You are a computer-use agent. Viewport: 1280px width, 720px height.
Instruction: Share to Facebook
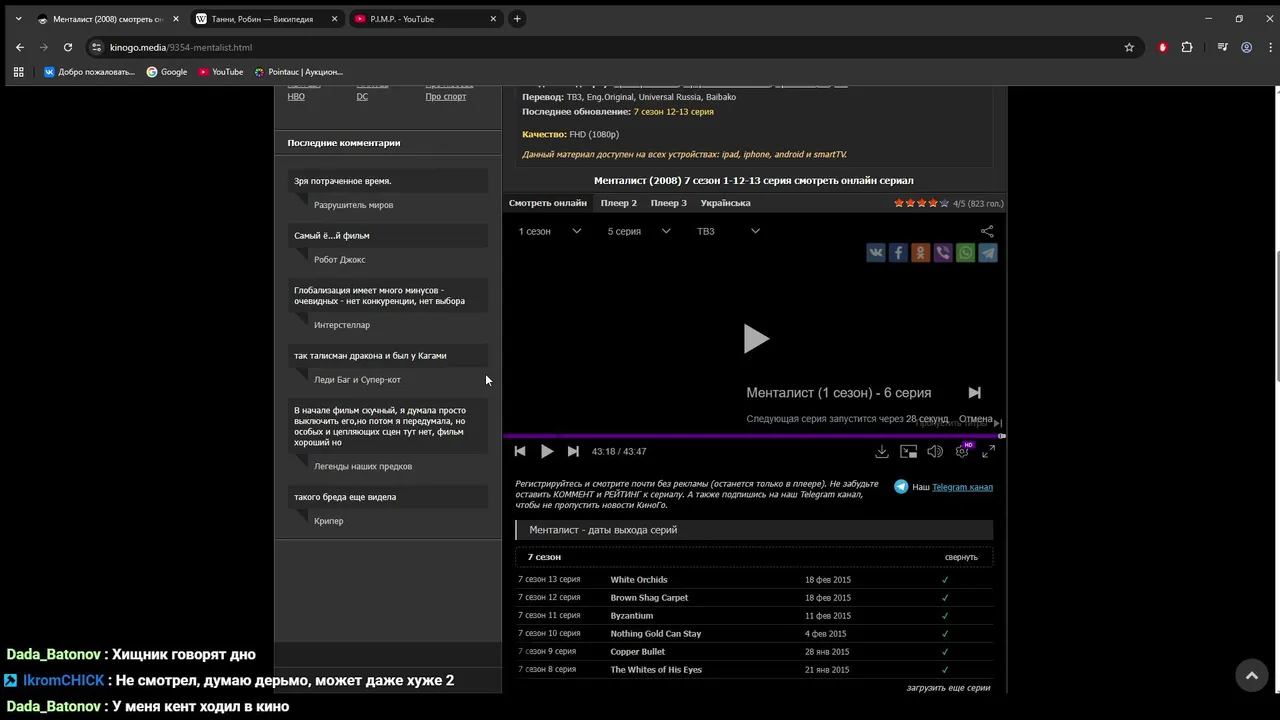tap(898, 253)
